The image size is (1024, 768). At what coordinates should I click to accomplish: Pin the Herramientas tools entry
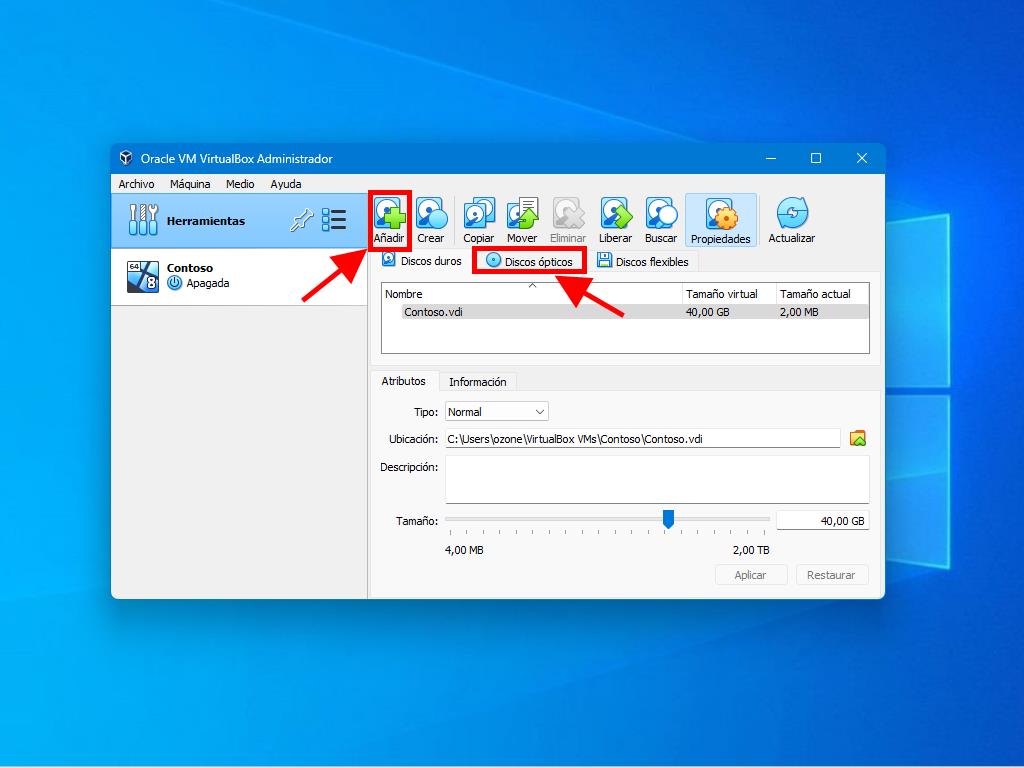coord(301,221)
